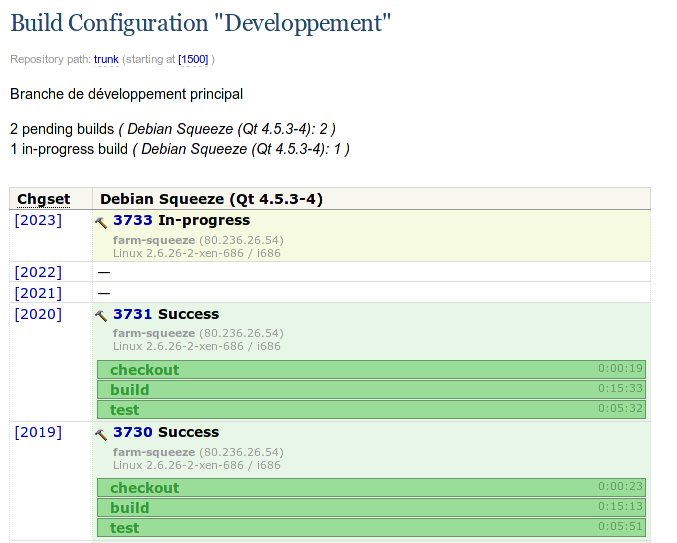Click duration 0:05:51 of test step
This screenshot has width=677, height=543.
(620, 526)
